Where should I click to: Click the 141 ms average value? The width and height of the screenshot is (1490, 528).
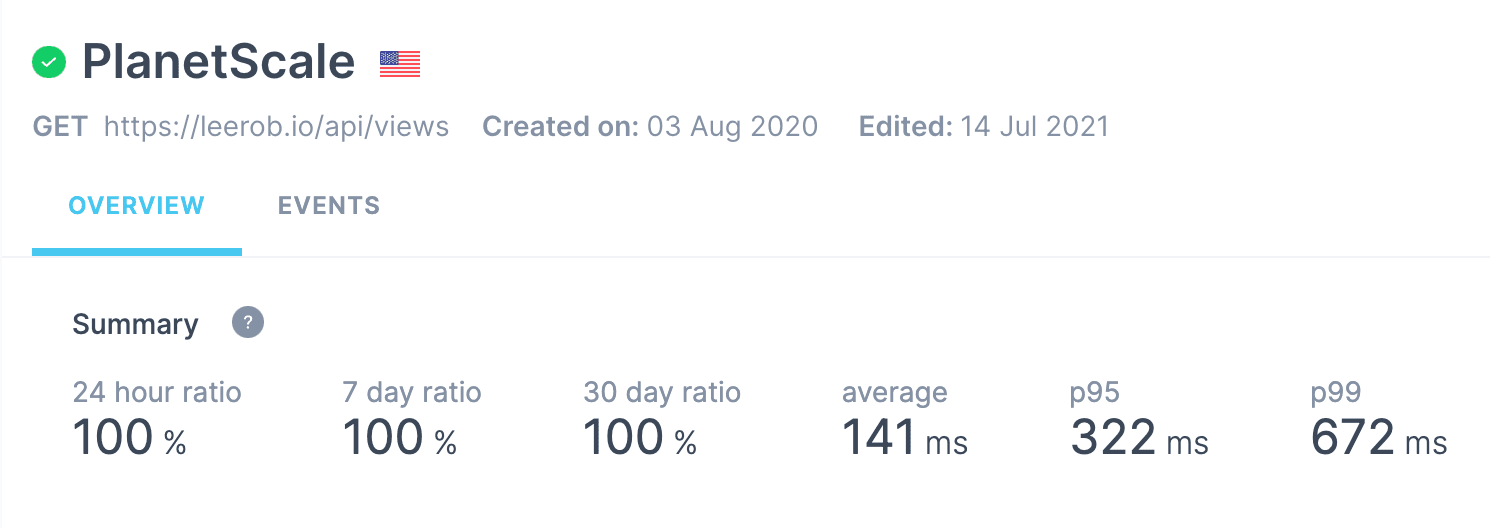pos(904,438)
